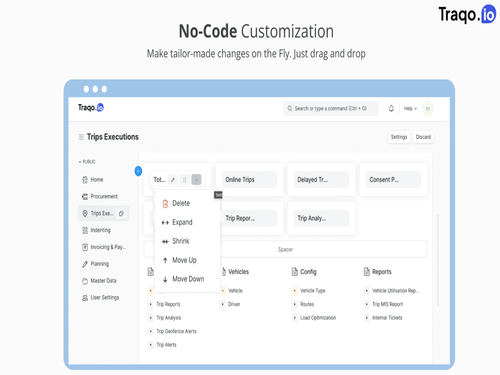Open the Internal Tickets link
Screen dimensions: 500x375
387,318
